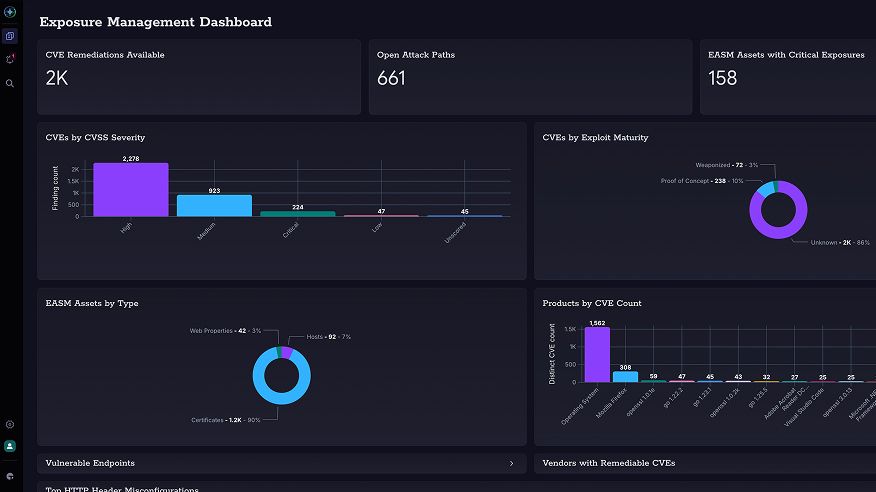Click the 2K remediations value

[57, 78]
